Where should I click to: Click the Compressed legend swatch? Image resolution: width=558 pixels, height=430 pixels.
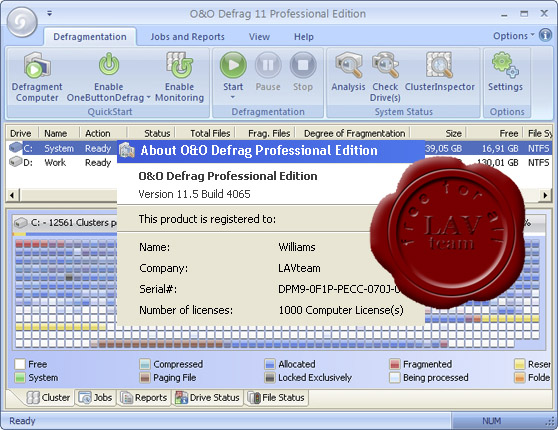(x=144, y=364)
